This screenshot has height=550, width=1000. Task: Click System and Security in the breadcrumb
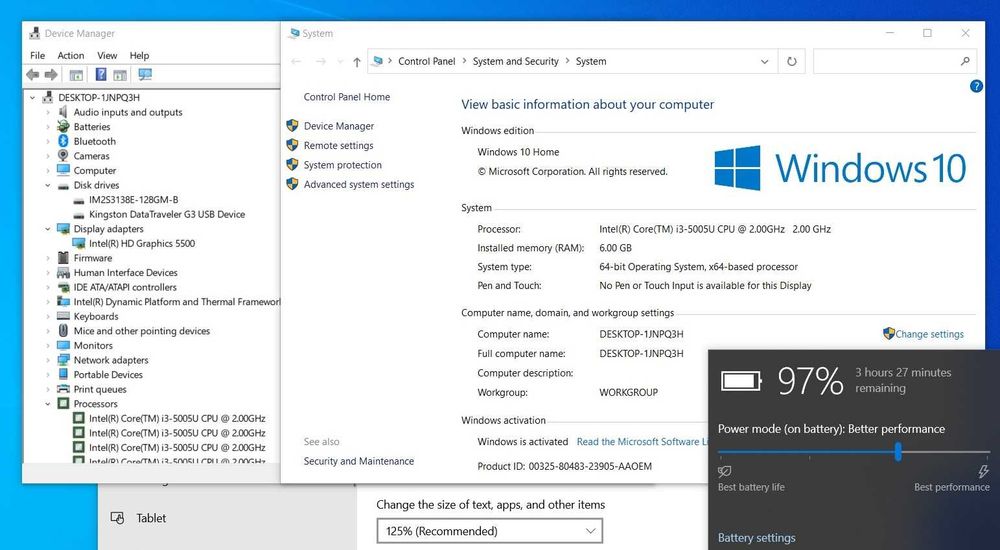(x=515, y=61)
